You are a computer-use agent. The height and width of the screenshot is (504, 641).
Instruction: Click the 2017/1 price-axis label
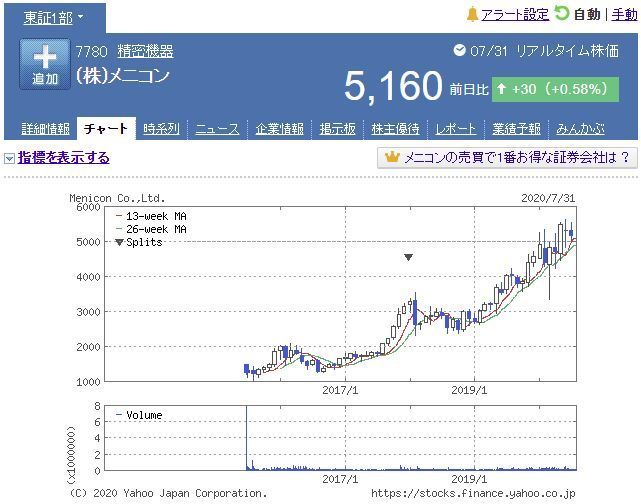340,390
